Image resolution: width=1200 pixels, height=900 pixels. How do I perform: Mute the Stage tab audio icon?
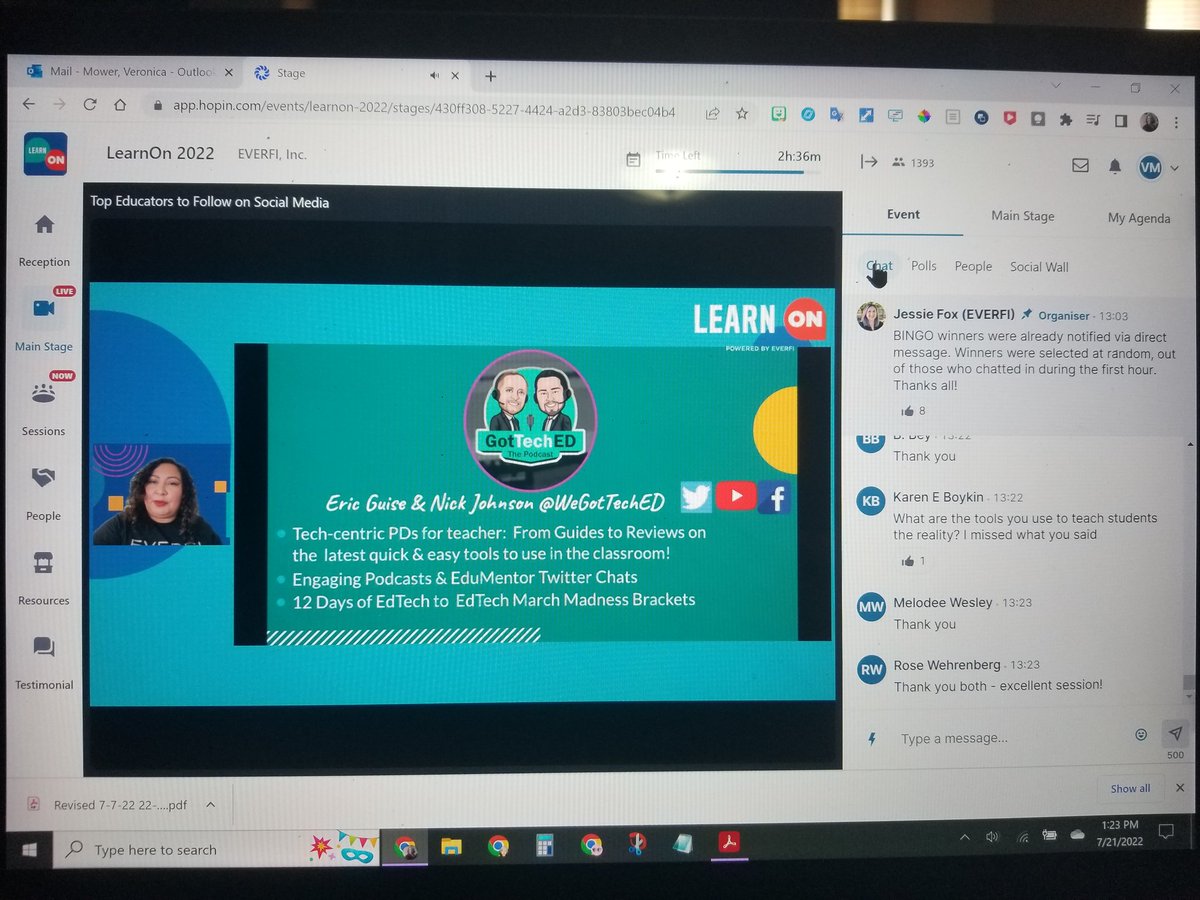click(x=435, y=75)
